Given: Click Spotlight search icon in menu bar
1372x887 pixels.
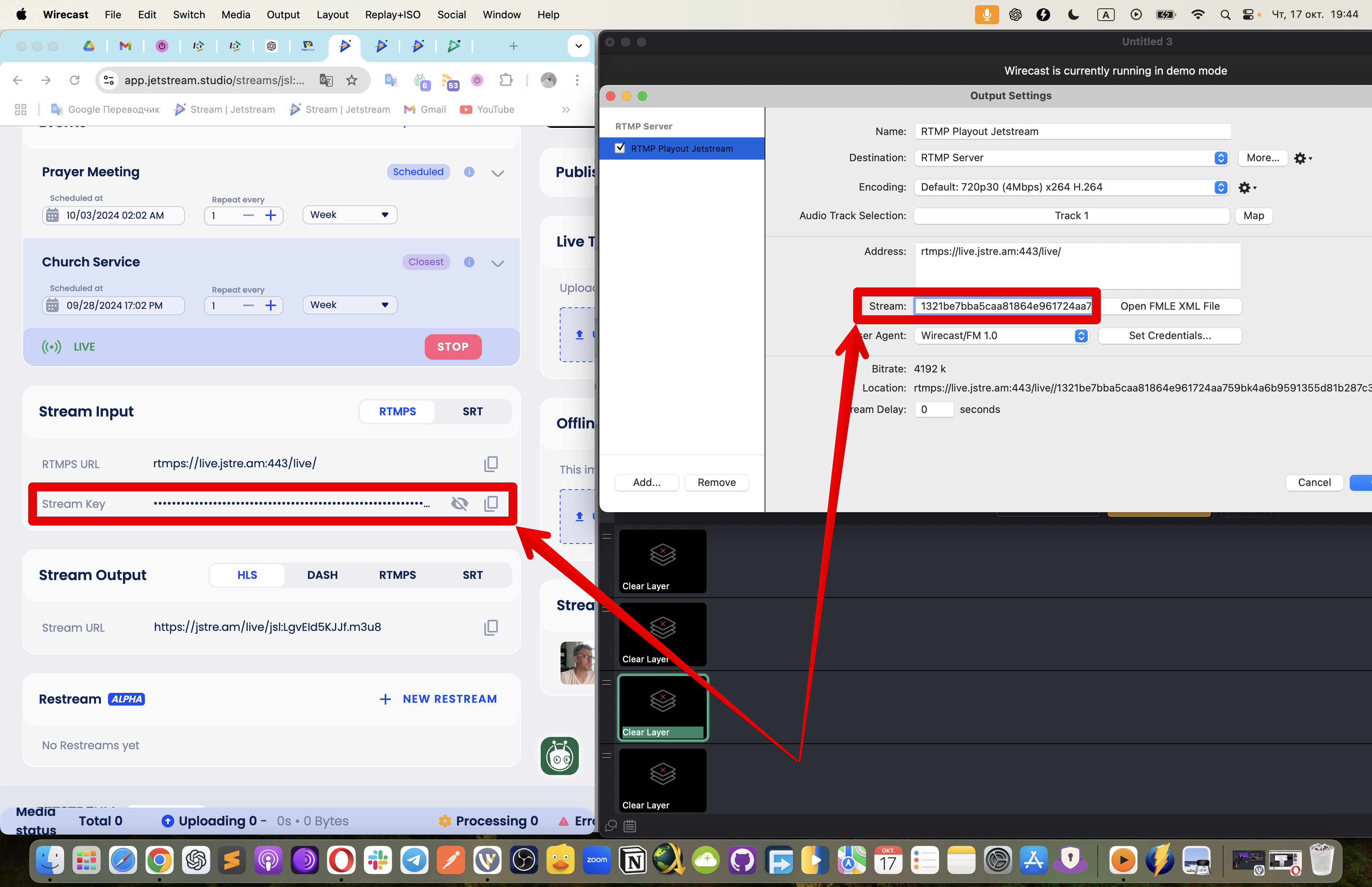Looking at the screenshot, I should pyautogui.click(x=1225, y=15).
